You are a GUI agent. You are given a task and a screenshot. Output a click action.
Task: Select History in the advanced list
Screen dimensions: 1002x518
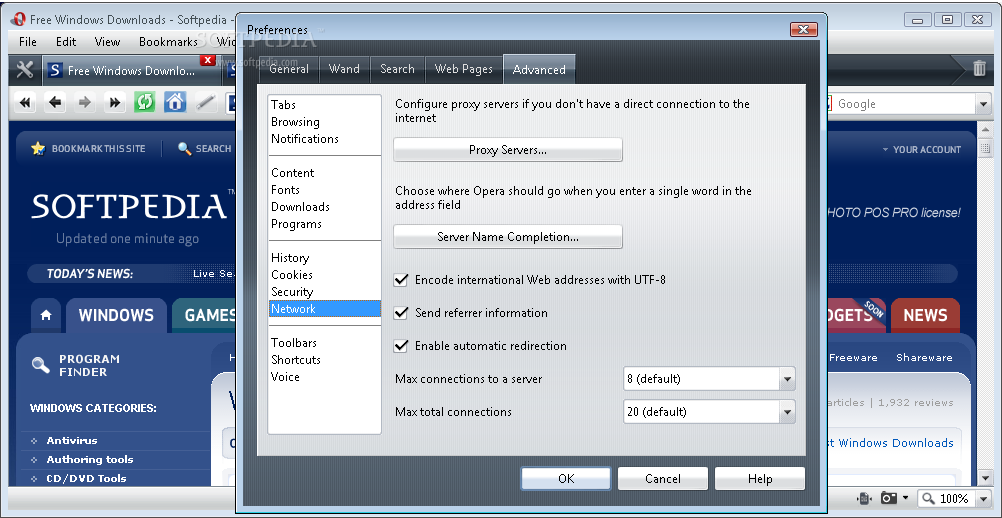(x=325, y=258)
